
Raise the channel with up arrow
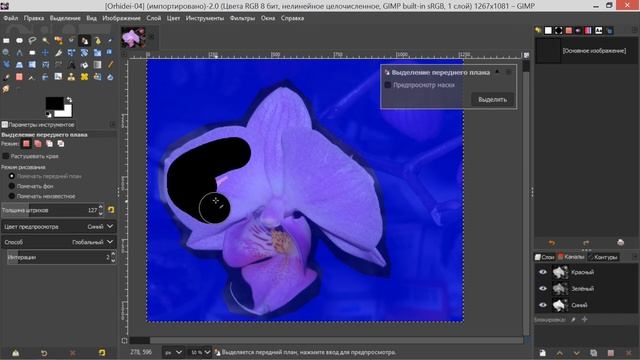(x=560, y=353)
